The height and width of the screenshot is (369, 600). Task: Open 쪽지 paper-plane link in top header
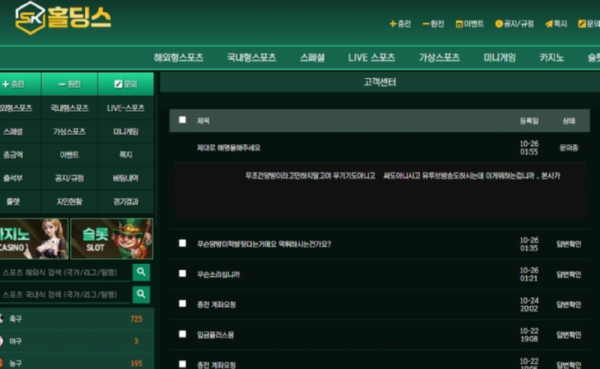[x=556, y=24]
